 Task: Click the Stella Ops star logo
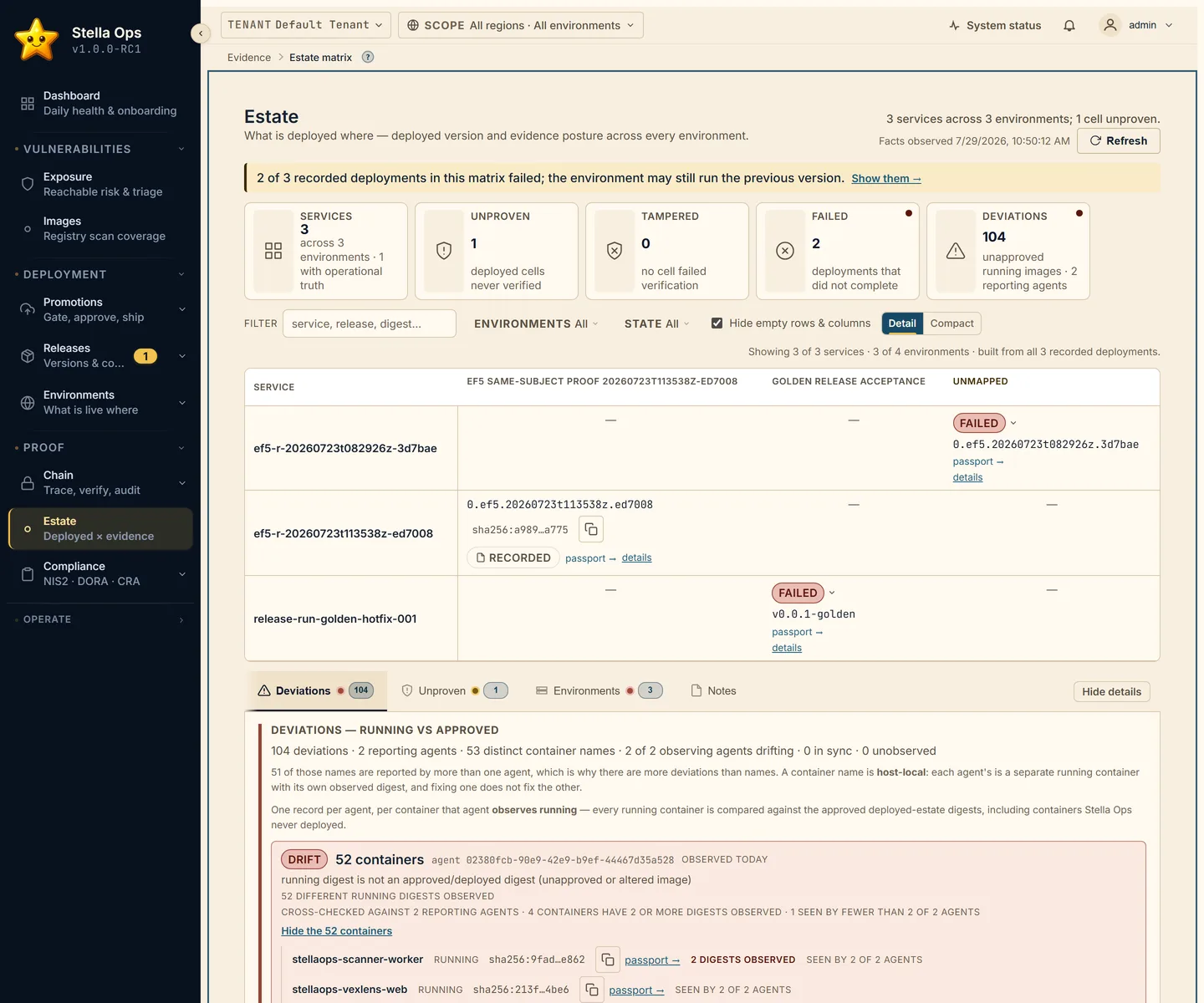tap(37, 39)
